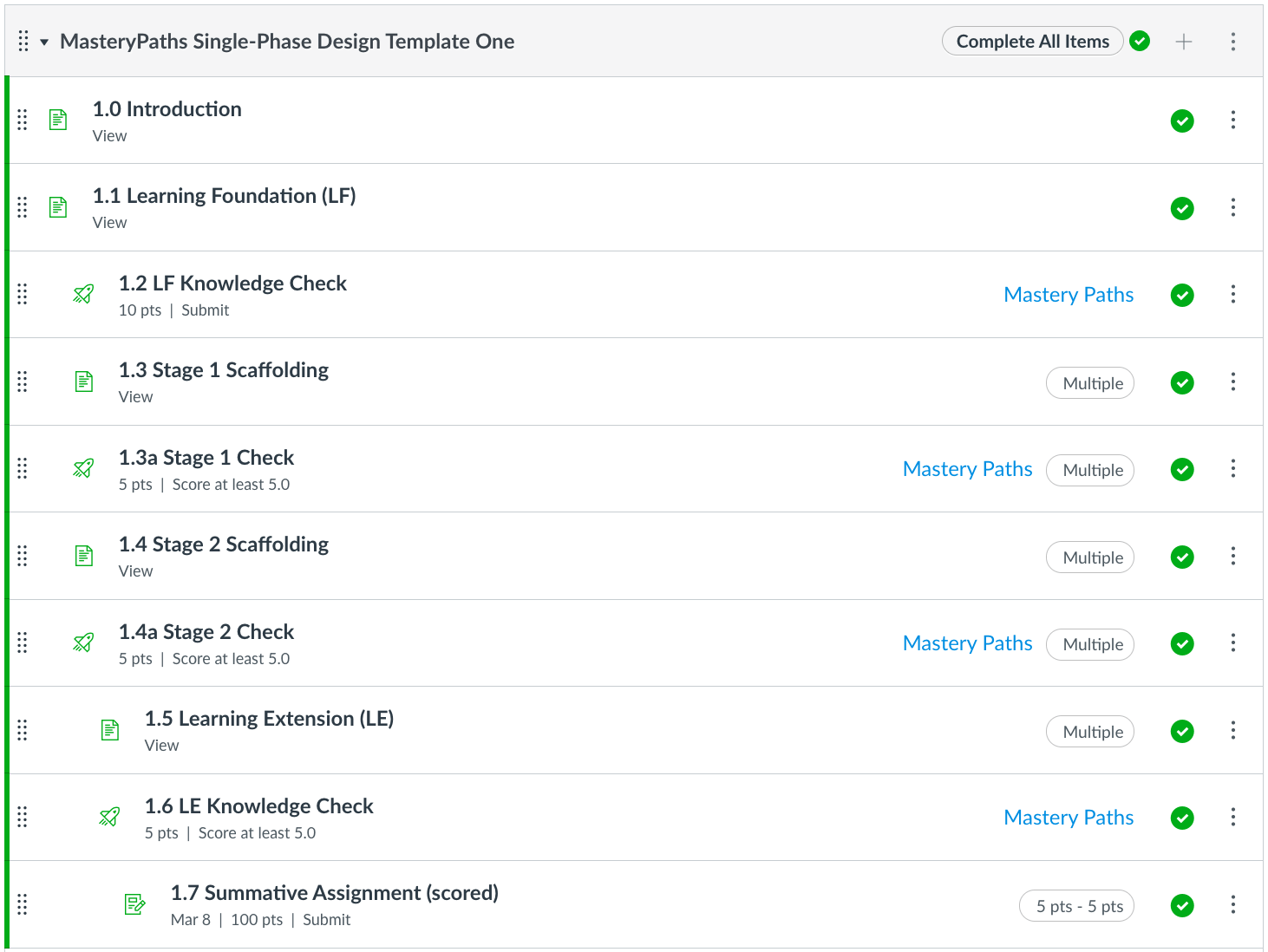The image size is (1268, 952).
Task: Open options menu for 1.3a Stage 1 Check
Action: click(1233, 468)
